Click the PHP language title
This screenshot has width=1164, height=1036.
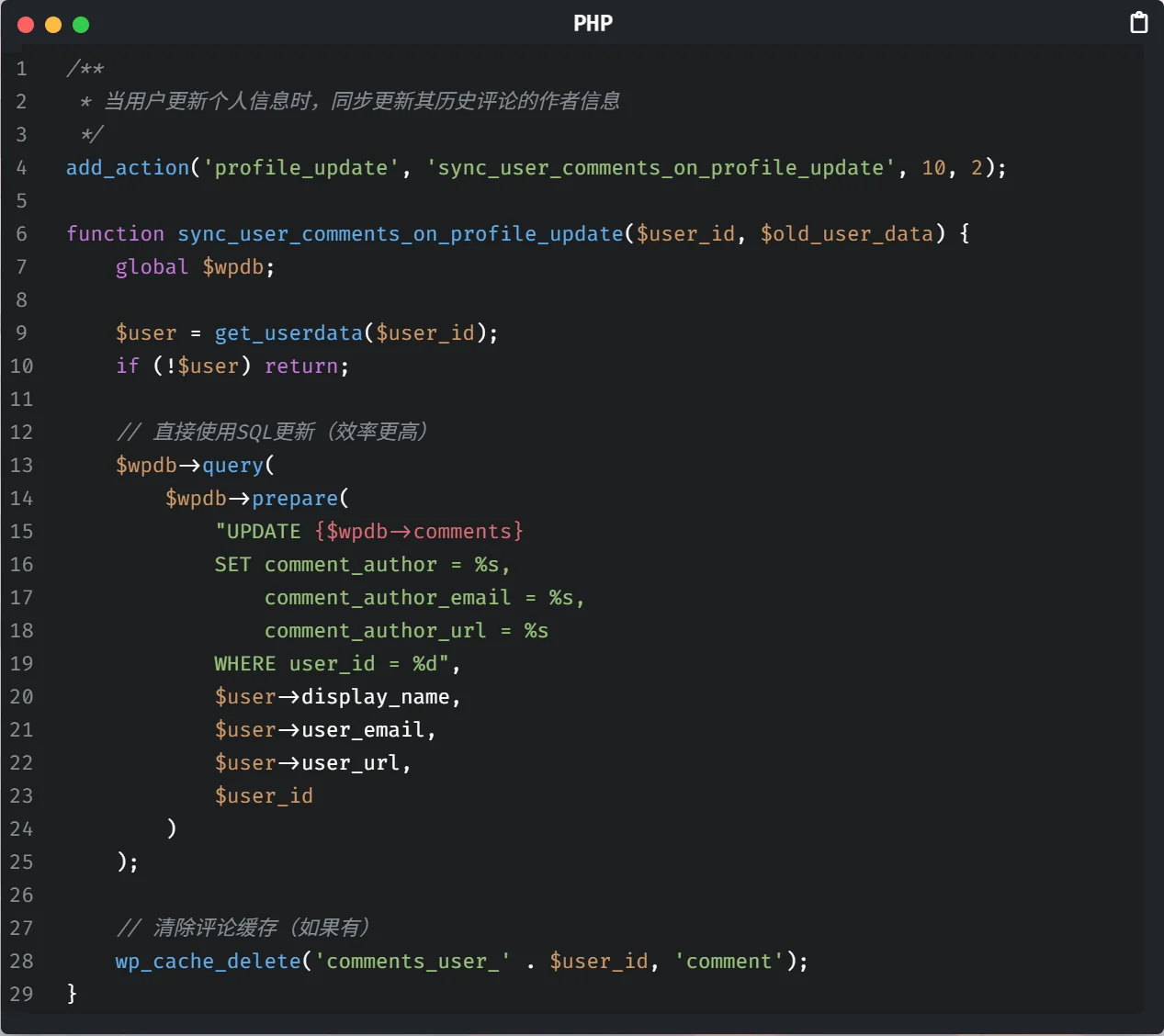point(593,24)
